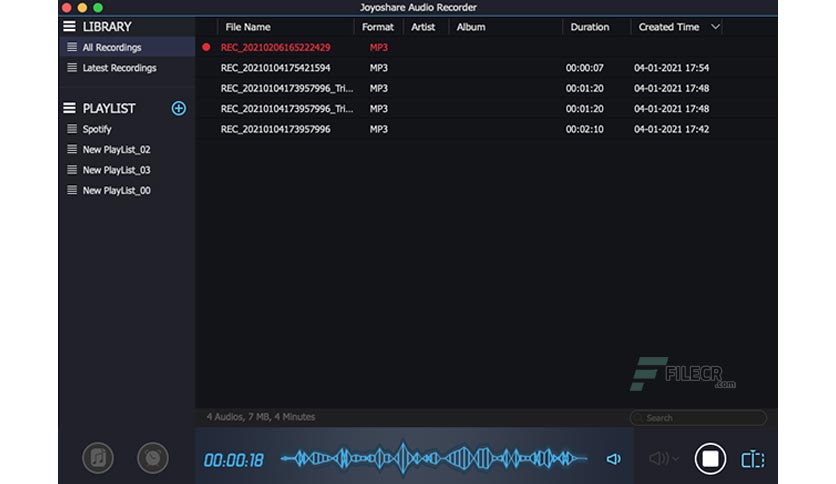The width and height of the screenshot is (836, 484).
Task: Click the New PlayList_02 list icon
Action: tap(72, 149)
